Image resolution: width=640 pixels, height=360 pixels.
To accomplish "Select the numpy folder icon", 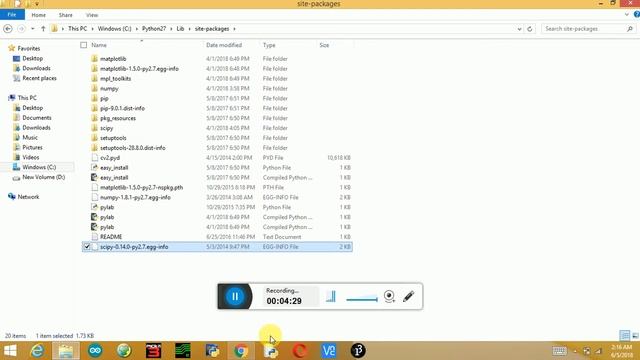I will 95,88.
